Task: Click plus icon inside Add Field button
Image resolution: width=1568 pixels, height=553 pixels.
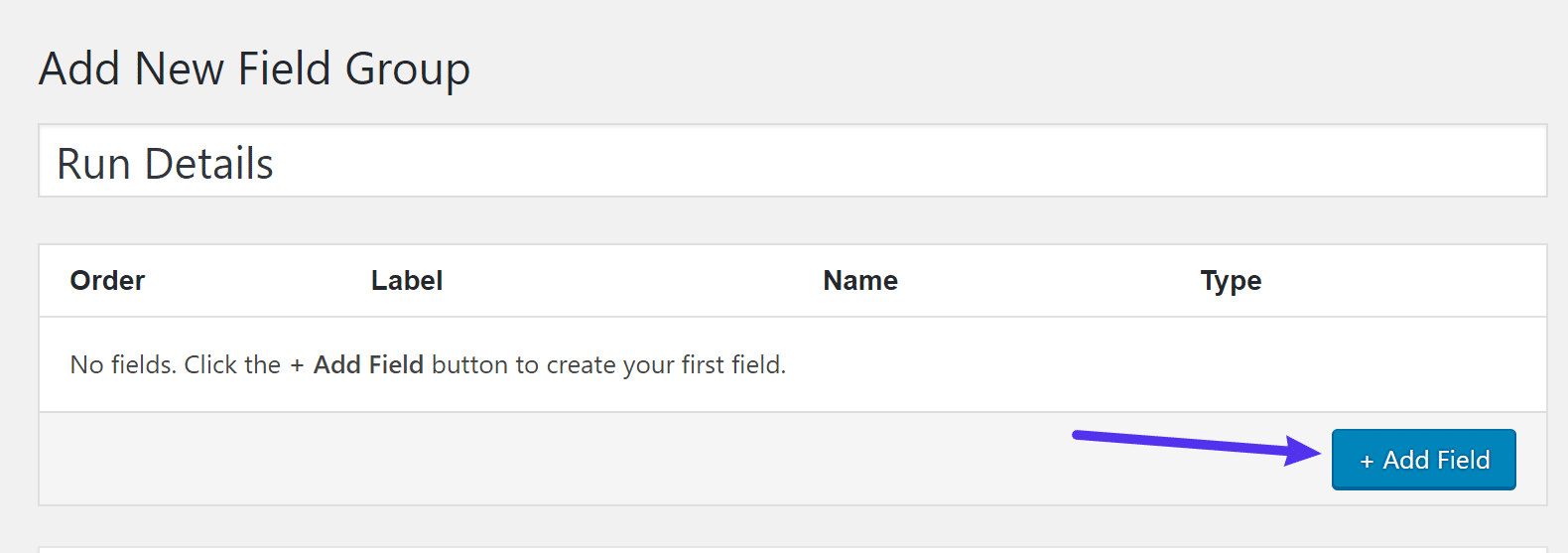Action: [x=1367, y=462]
